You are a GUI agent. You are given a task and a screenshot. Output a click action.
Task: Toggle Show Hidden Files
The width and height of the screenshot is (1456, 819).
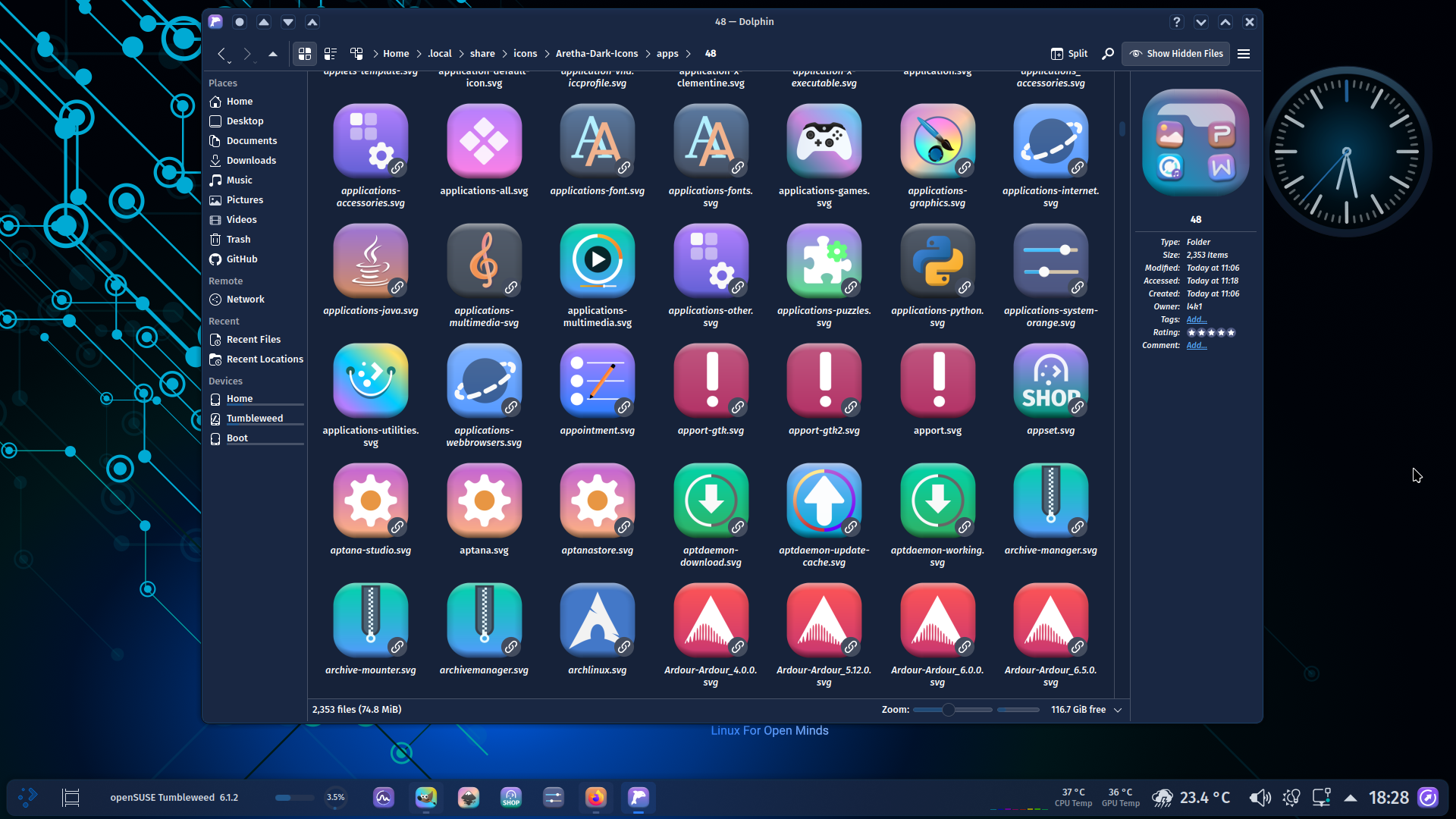(1176, 54)
